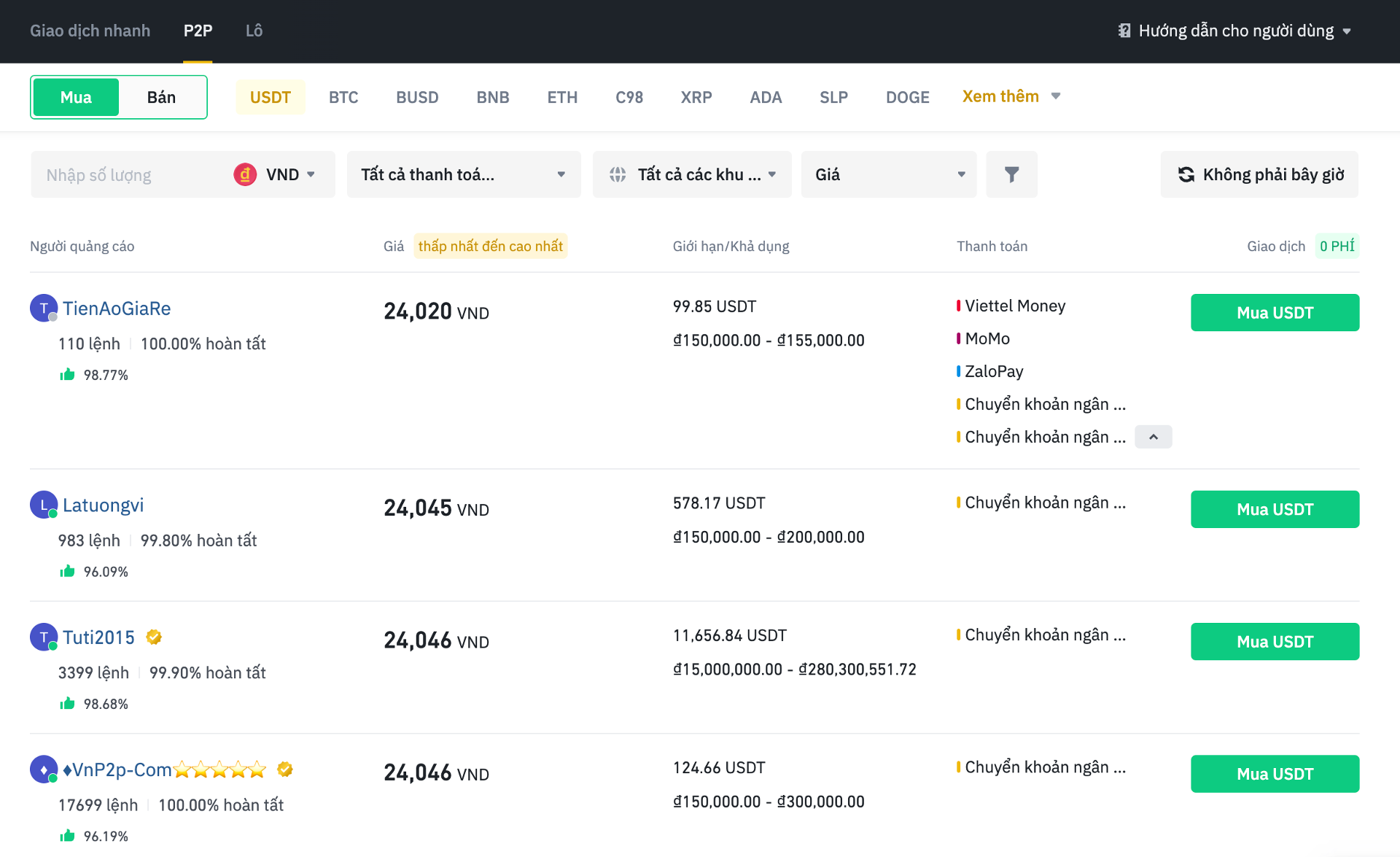Image resolution: width=1400 pixels, height=857 pixels.
Task: Click Tuti2015 avatar icon
Action: click(44, 637)
